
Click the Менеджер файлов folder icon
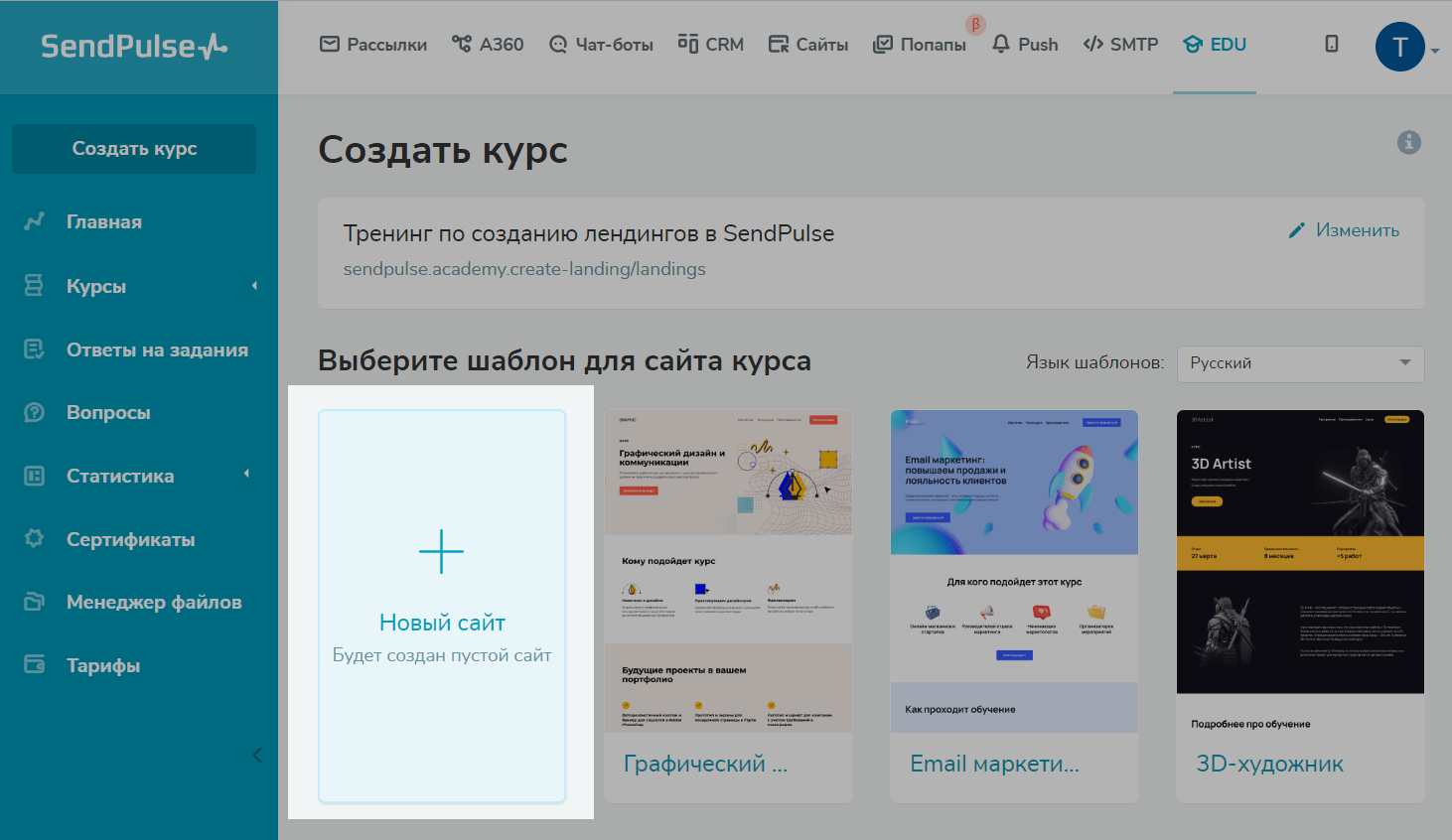point(34,602)
